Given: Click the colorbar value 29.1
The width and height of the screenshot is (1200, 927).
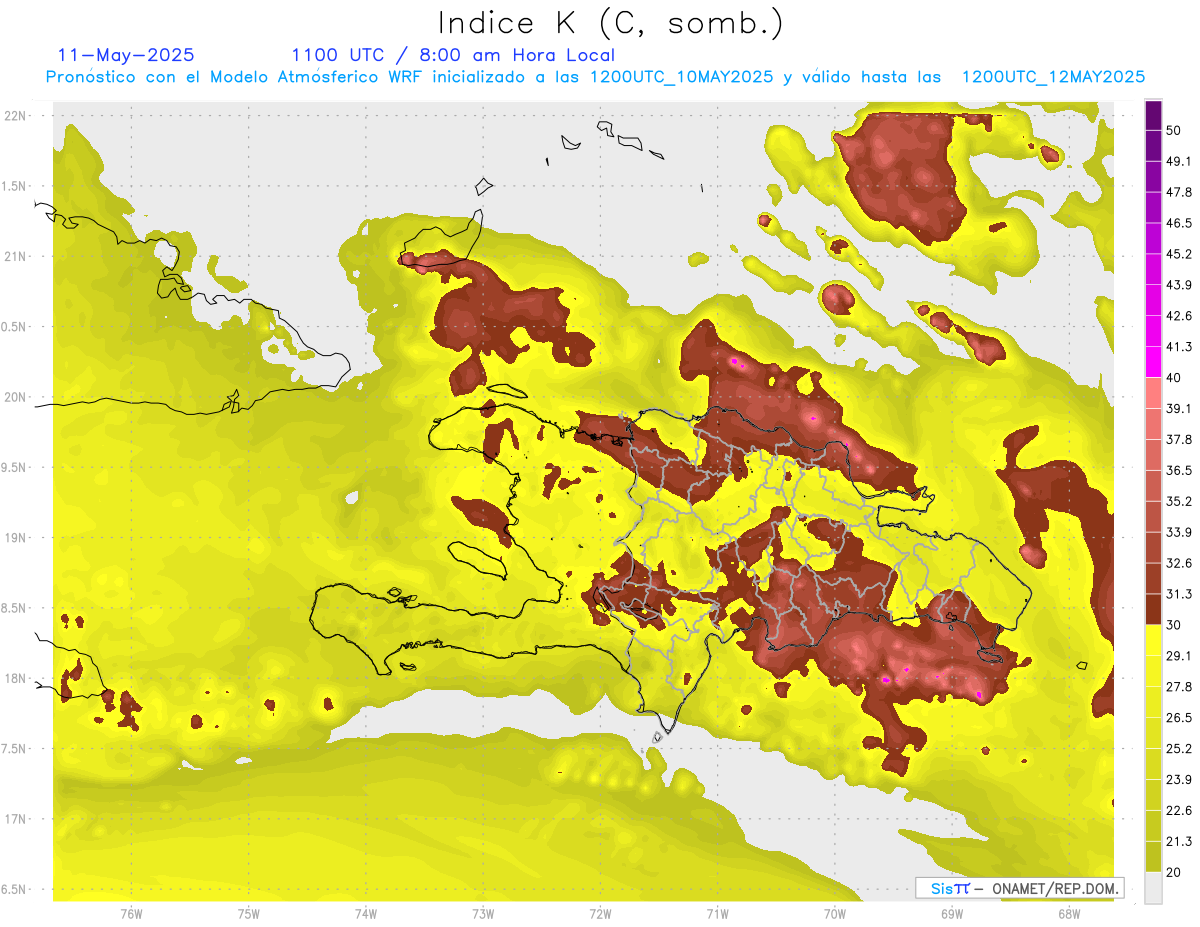Looking at the screenshot, I should coord(1178,656).
